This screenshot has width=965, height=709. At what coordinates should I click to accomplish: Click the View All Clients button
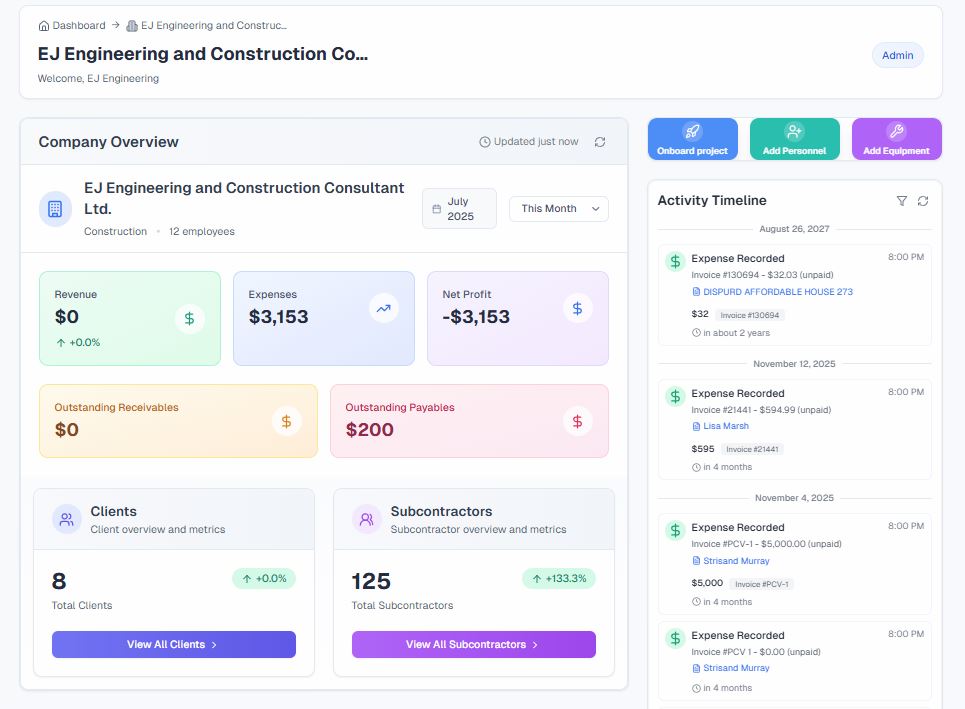173,644
